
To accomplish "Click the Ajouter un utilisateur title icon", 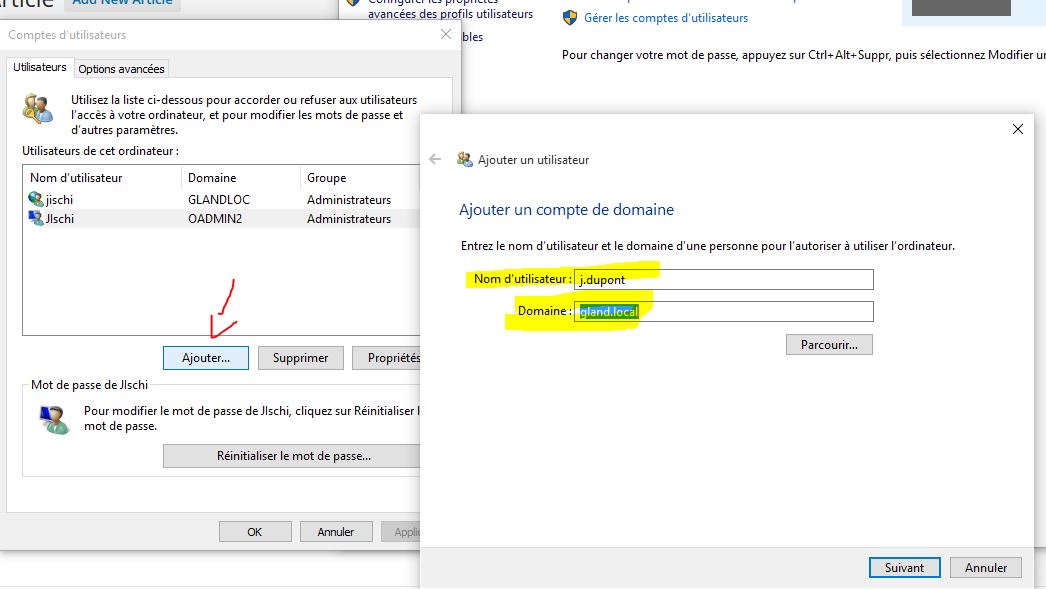I will point(464,159).
